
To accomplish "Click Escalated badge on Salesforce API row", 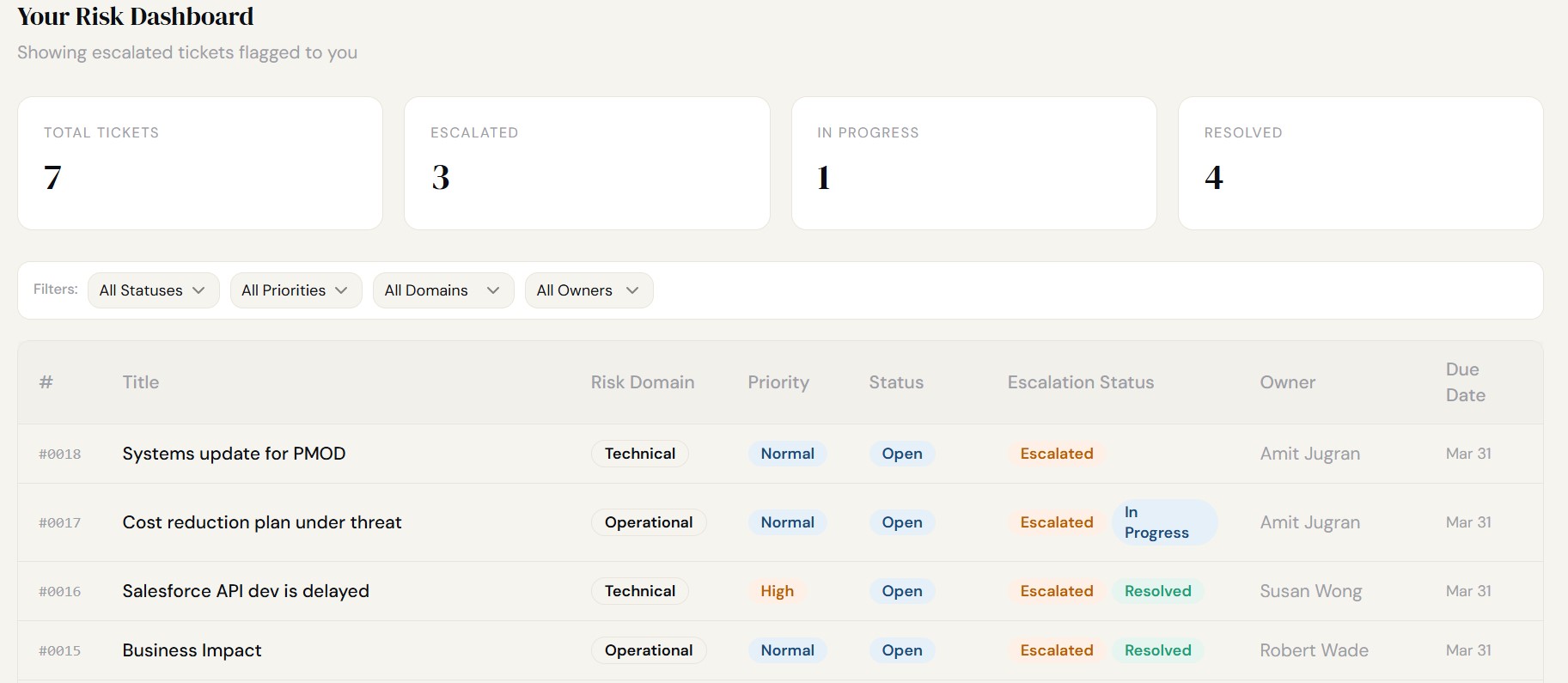I will [1057, 591].
